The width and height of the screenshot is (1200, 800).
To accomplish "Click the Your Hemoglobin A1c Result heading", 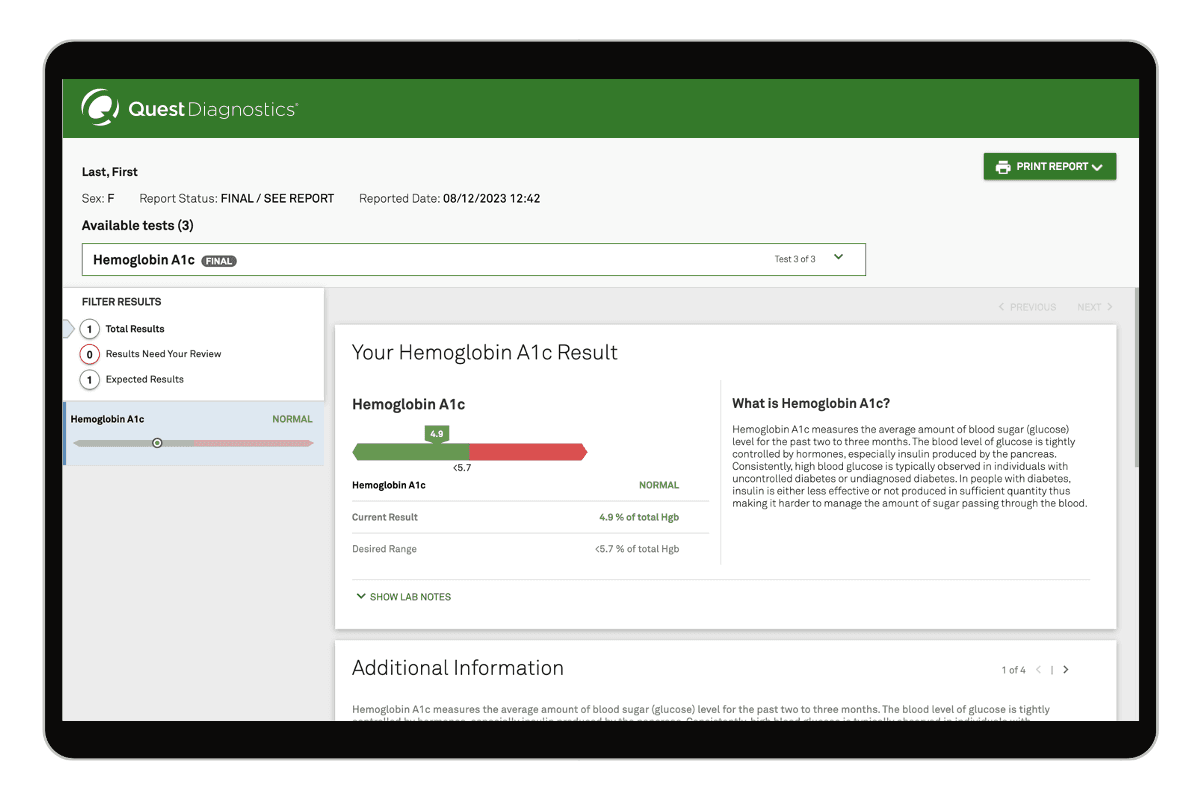I will (x=485, y=353).
